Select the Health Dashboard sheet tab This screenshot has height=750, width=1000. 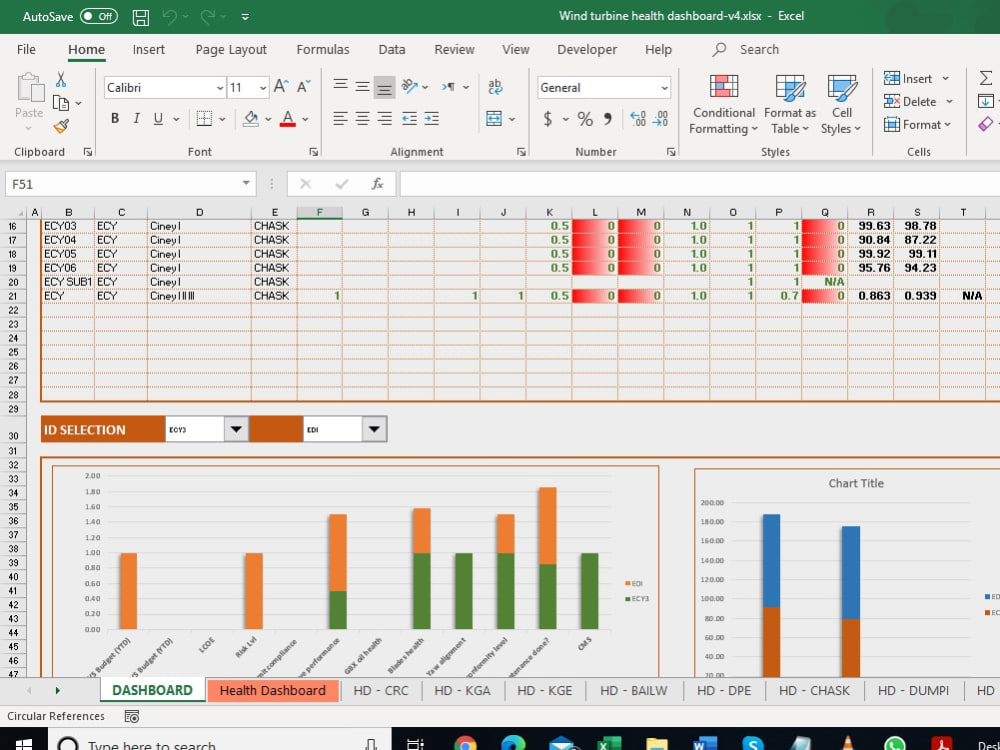pyautogui.click(x=272, y=691)
